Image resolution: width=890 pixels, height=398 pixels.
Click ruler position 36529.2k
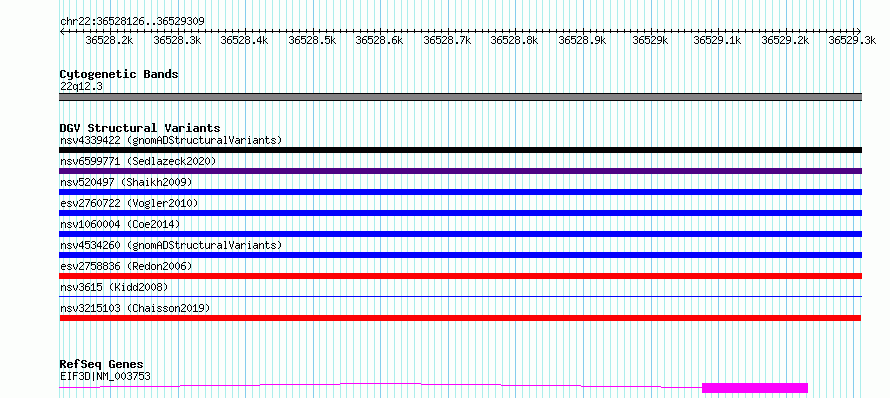(x=785, y=40)
